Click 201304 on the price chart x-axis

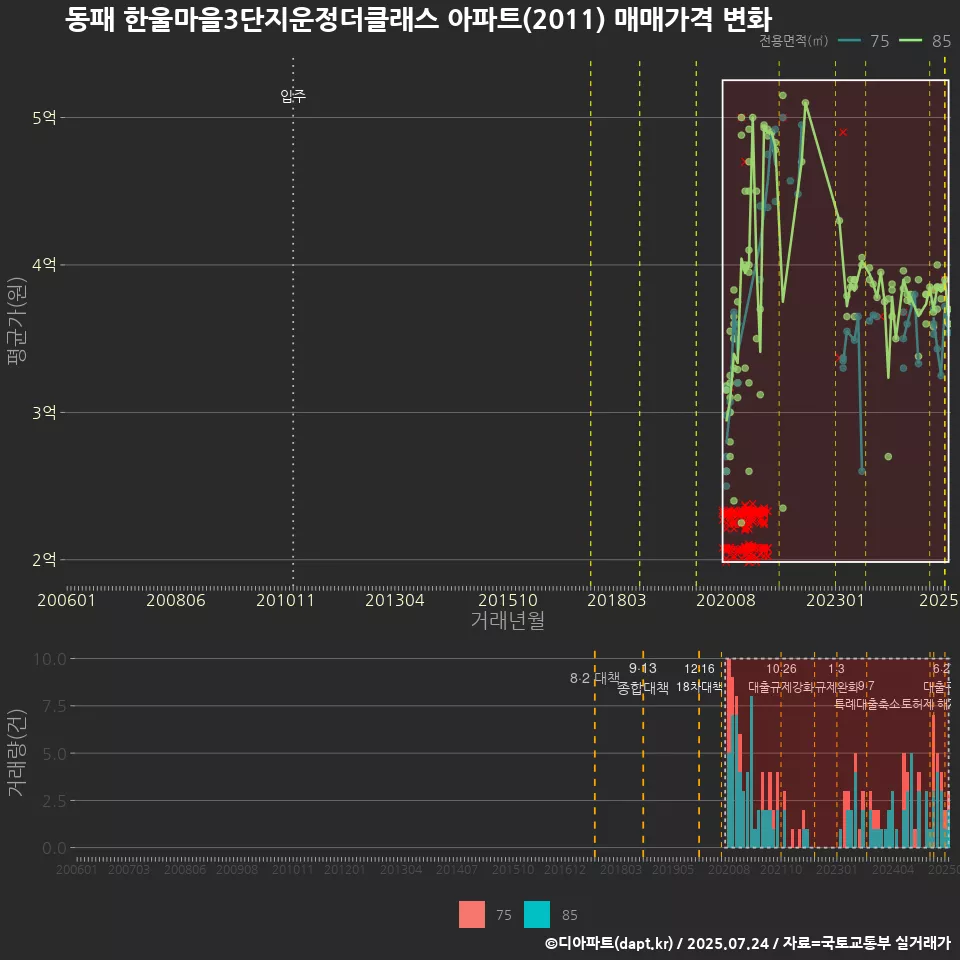click(x=395, y=600)
